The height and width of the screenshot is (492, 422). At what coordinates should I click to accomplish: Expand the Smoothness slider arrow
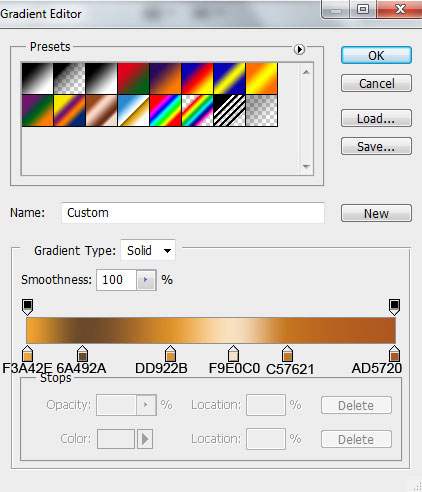pyautogui.click(x=146, y=280)
